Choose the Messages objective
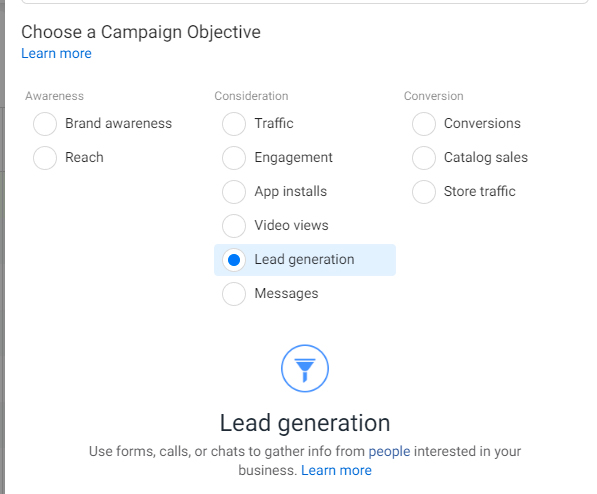 [x=234, y=294]
